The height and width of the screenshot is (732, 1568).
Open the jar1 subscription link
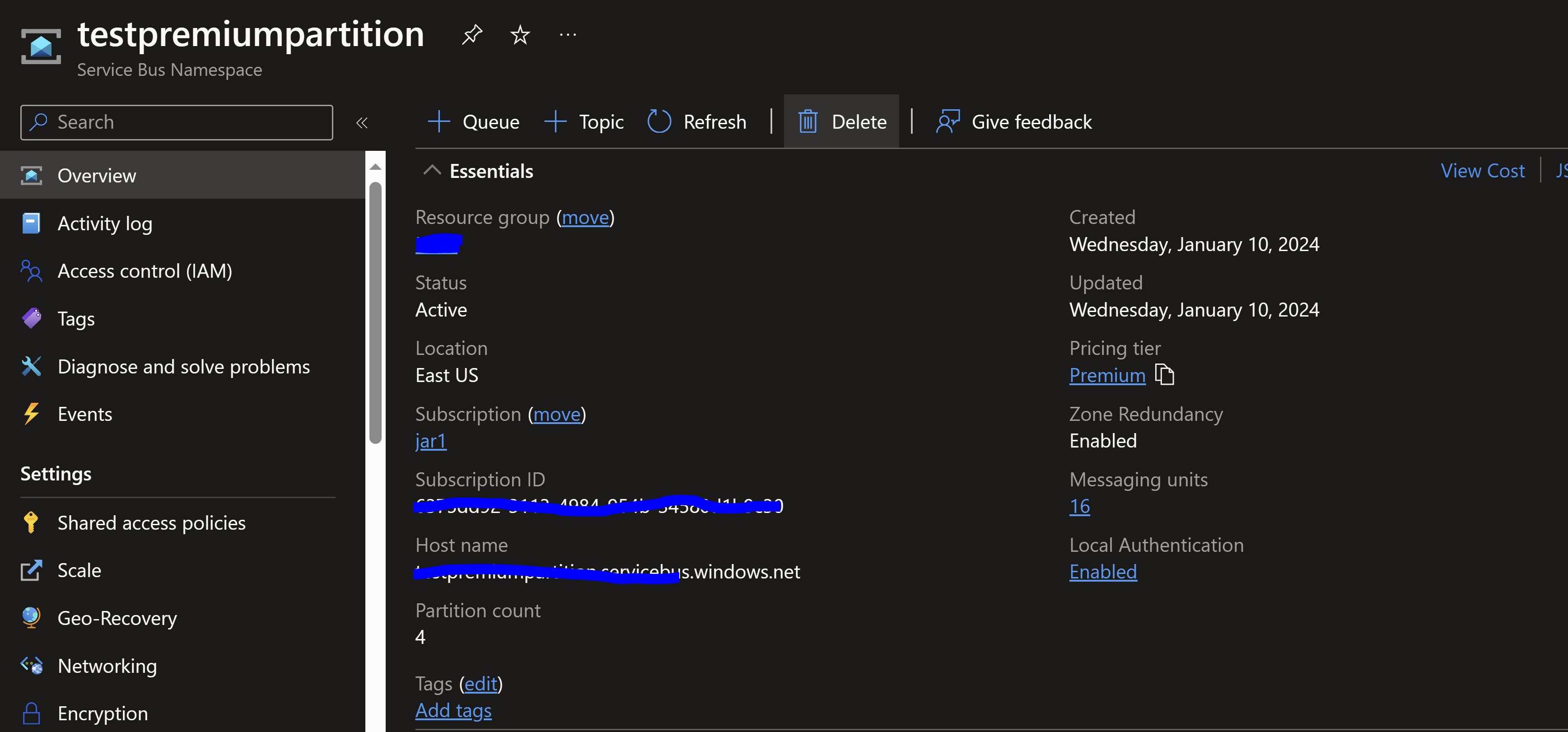tap(431, 441)
